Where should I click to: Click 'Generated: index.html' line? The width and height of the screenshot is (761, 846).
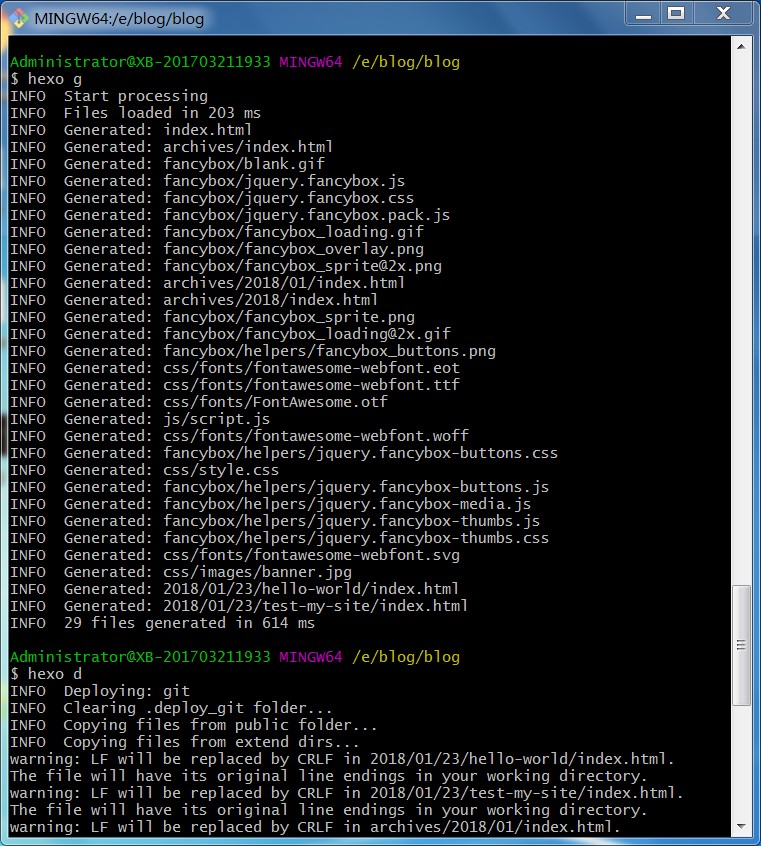(x=131, y=130)
